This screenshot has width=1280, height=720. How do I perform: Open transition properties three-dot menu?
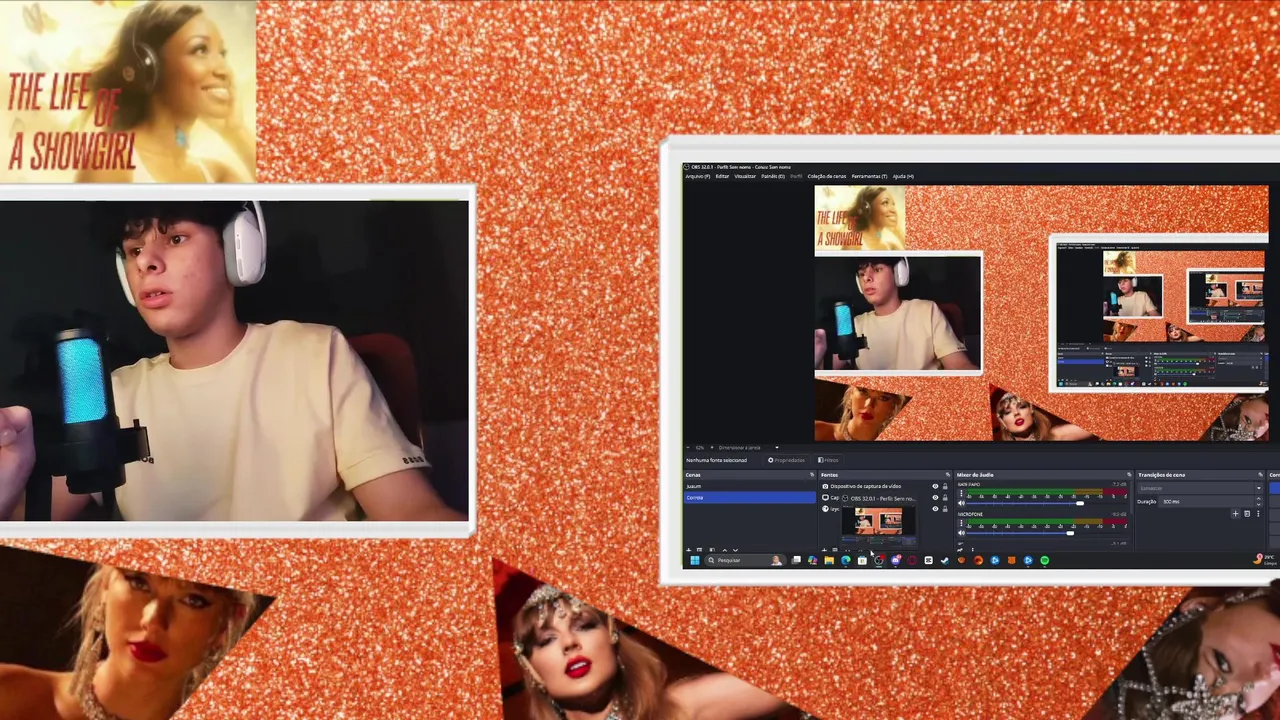tap(1258, 514)
